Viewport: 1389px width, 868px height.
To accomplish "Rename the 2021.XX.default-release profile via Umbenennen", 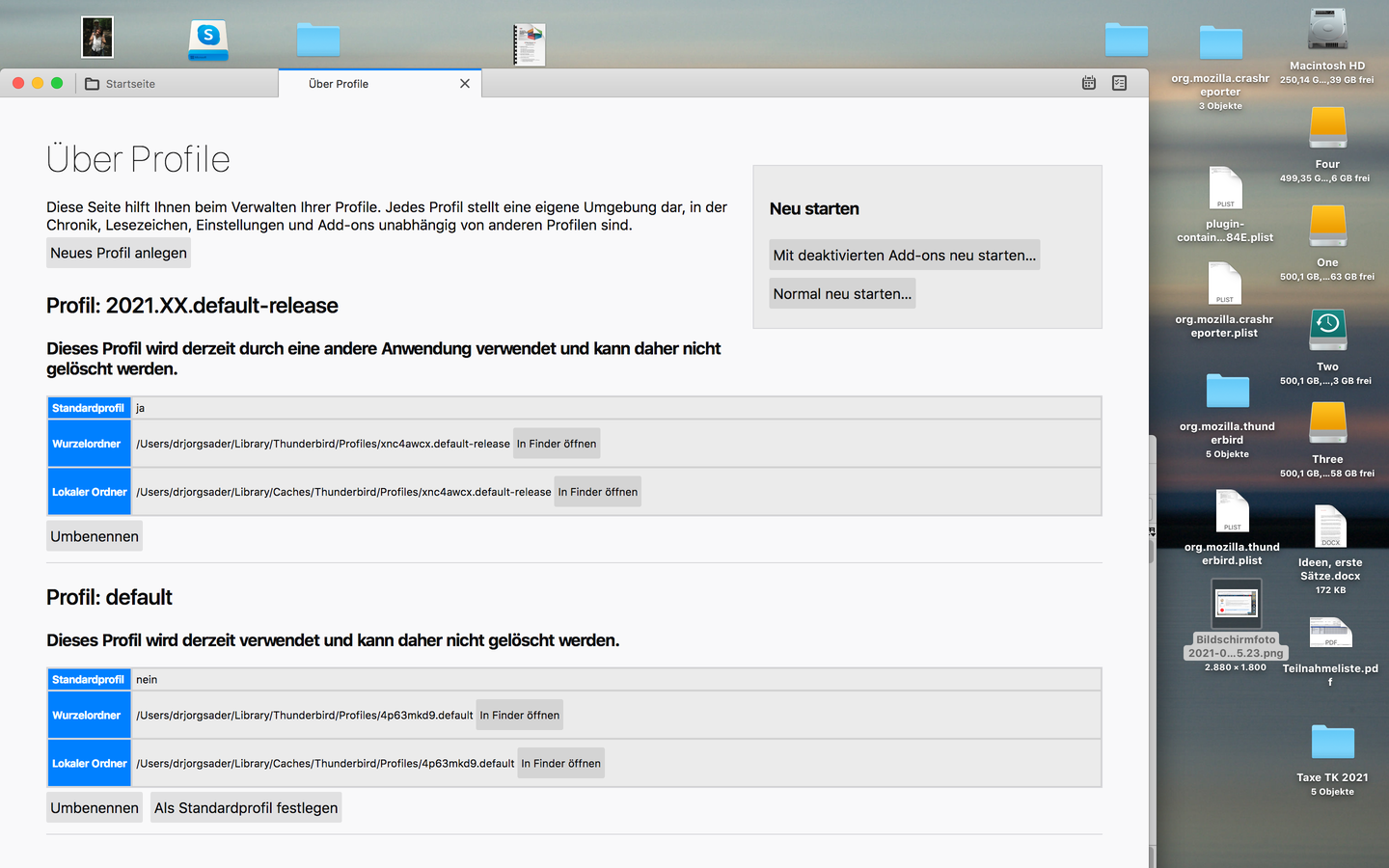I will [x=95, y=536].
